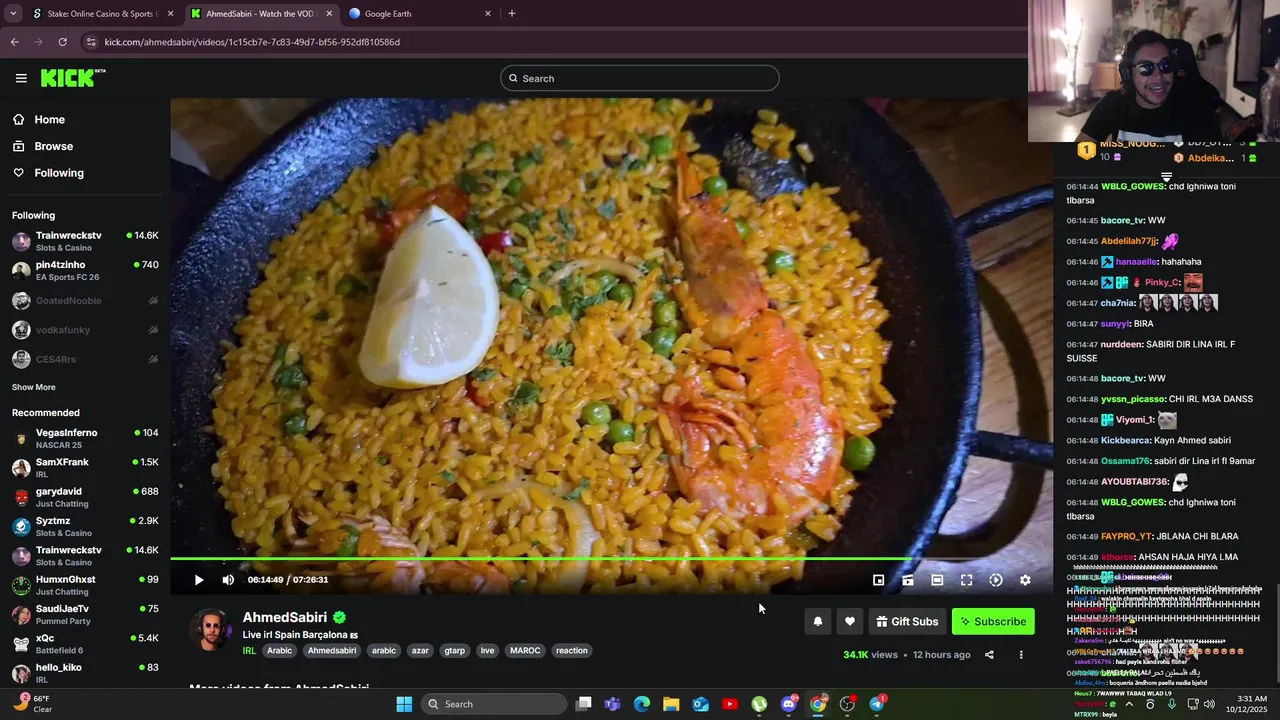Open Syztmz recommended channel
The image size is (1280, 720).
tap(85, 526)
